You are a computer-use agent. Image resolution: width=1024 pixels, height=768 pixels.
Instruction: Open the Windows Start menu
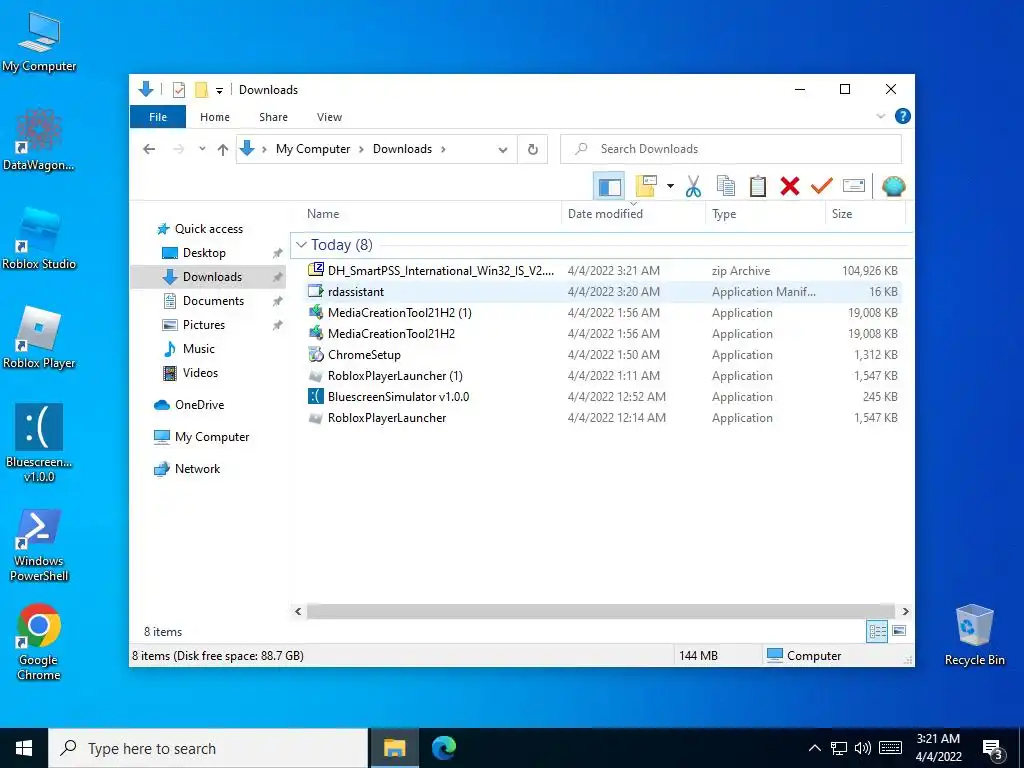(24, 748)
